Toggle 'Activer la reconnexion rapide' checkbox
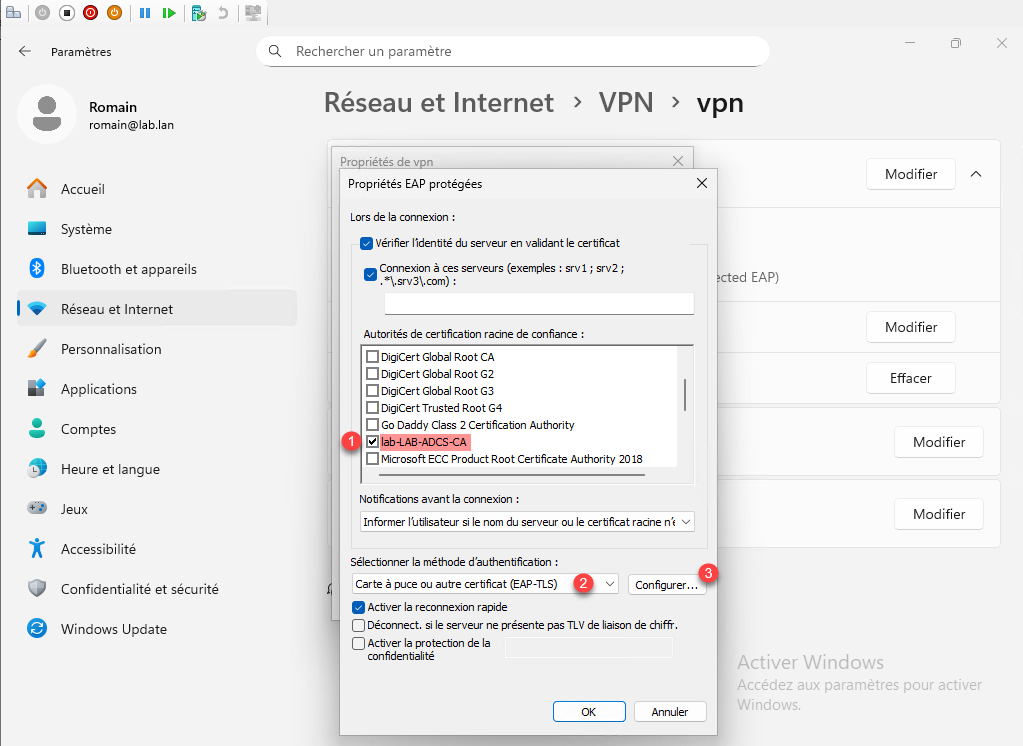This screenshot has height=746, width=1023. (359, 607)
